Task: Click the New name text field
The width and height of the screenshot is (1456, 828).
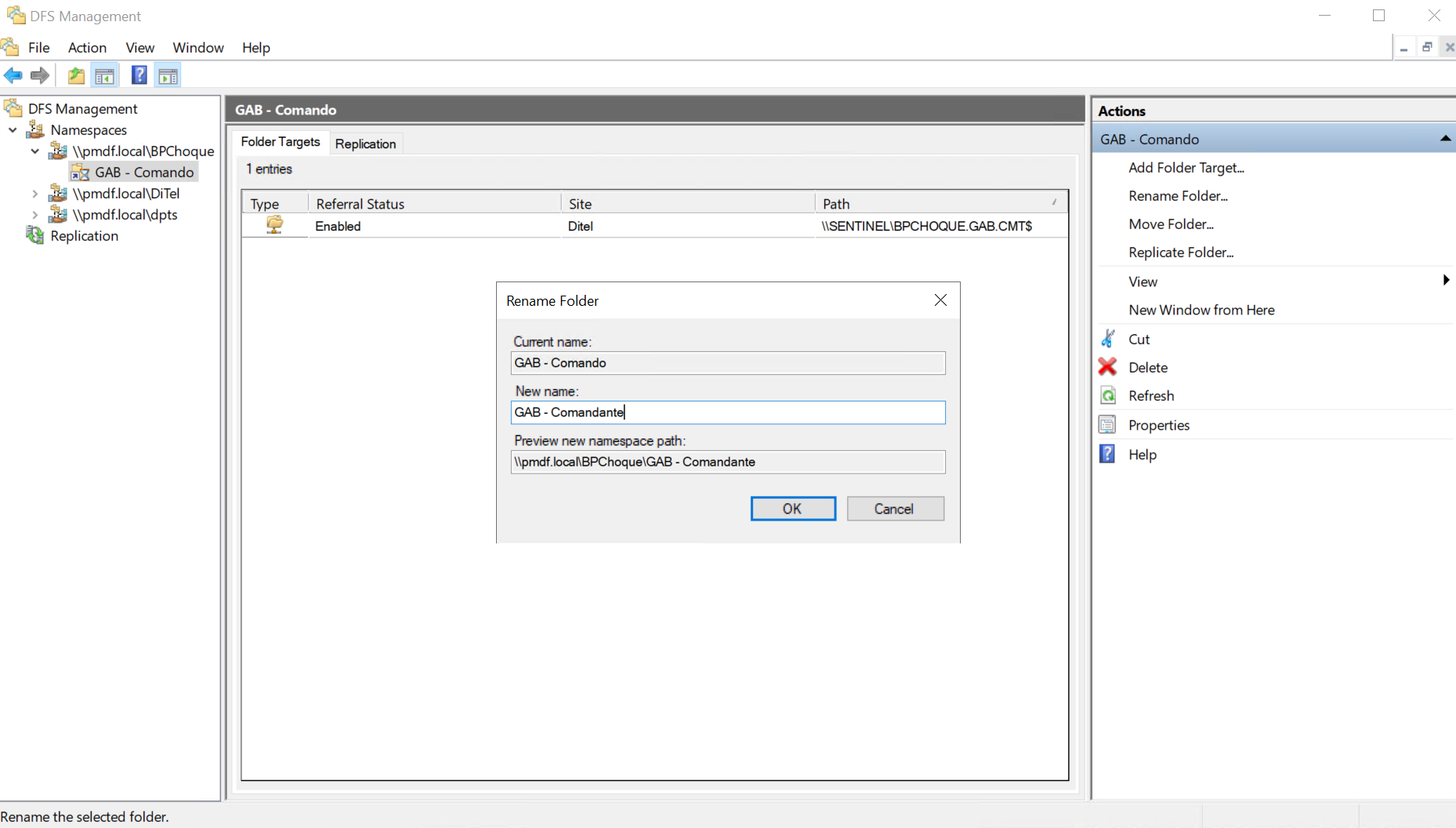Action: click(x=727, y=412)
